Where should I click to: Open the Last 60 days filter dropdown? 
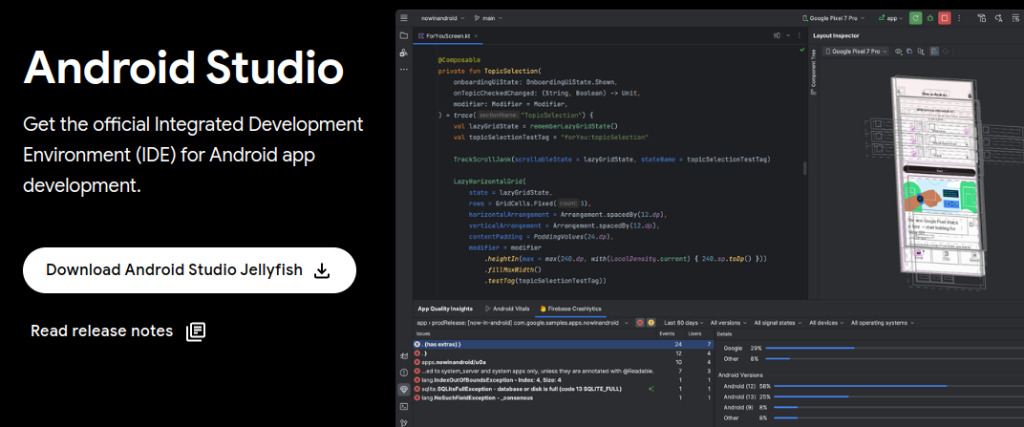coord(685,323)
